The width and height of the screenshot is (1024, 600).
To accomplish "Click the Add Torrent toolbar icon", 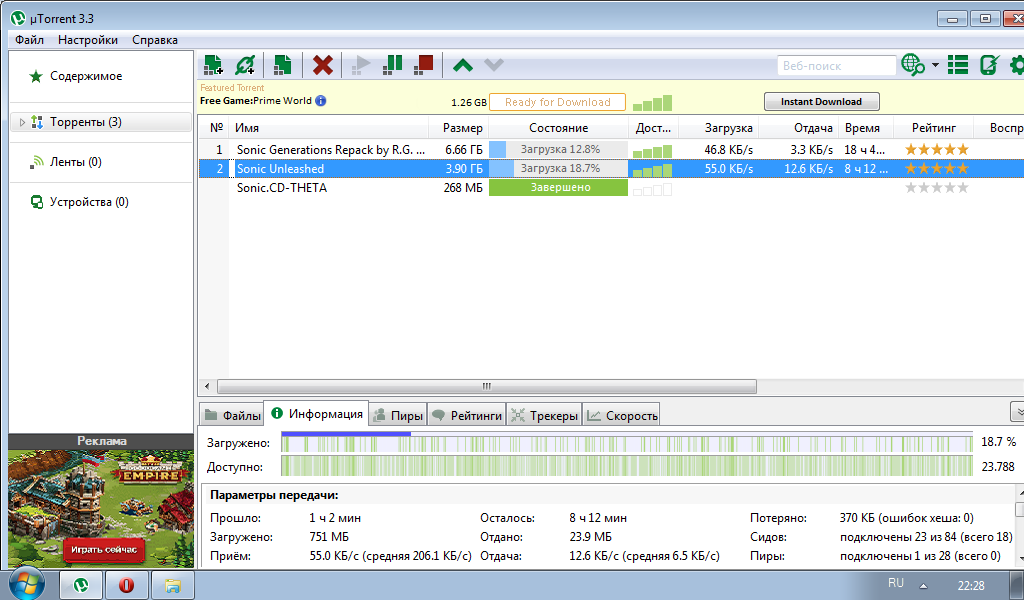I will [x=214, y=65].
